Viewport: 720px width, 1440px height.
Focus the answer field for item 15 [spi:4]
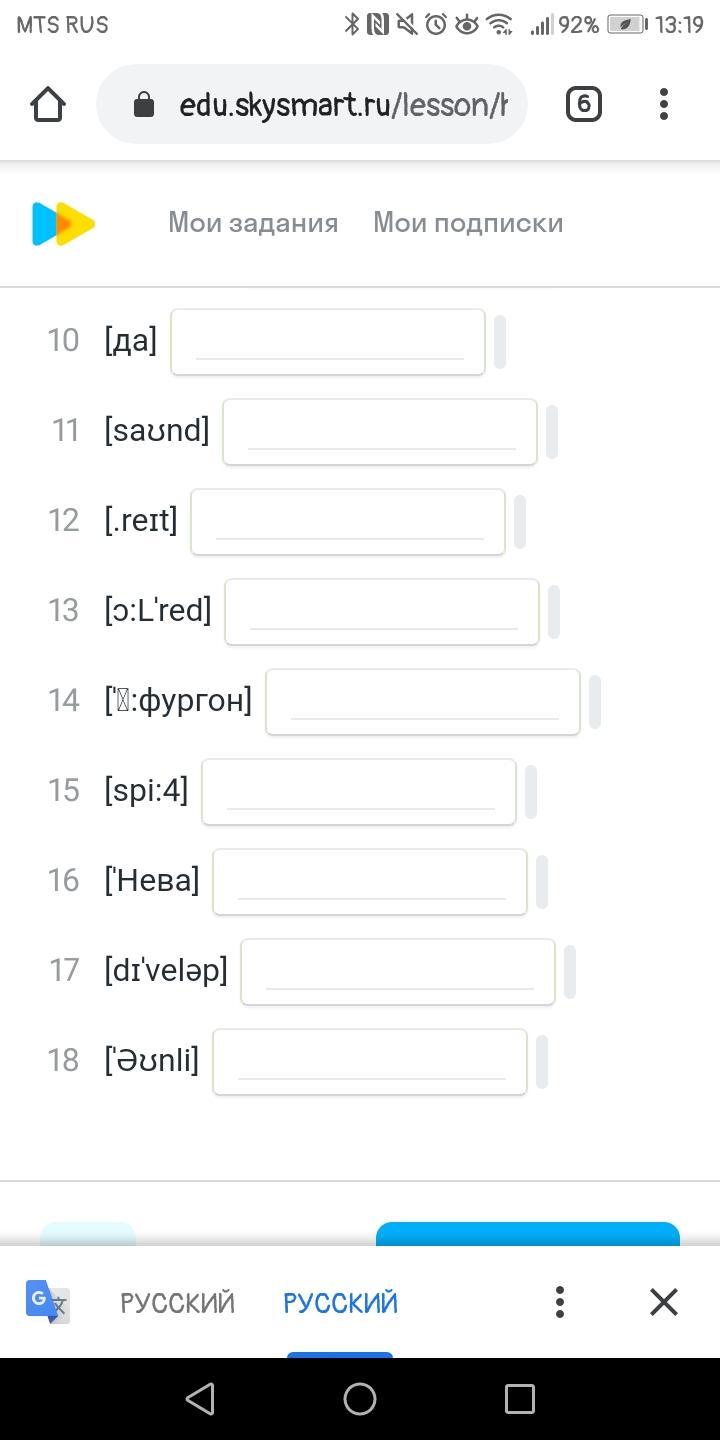pos(359,792)
